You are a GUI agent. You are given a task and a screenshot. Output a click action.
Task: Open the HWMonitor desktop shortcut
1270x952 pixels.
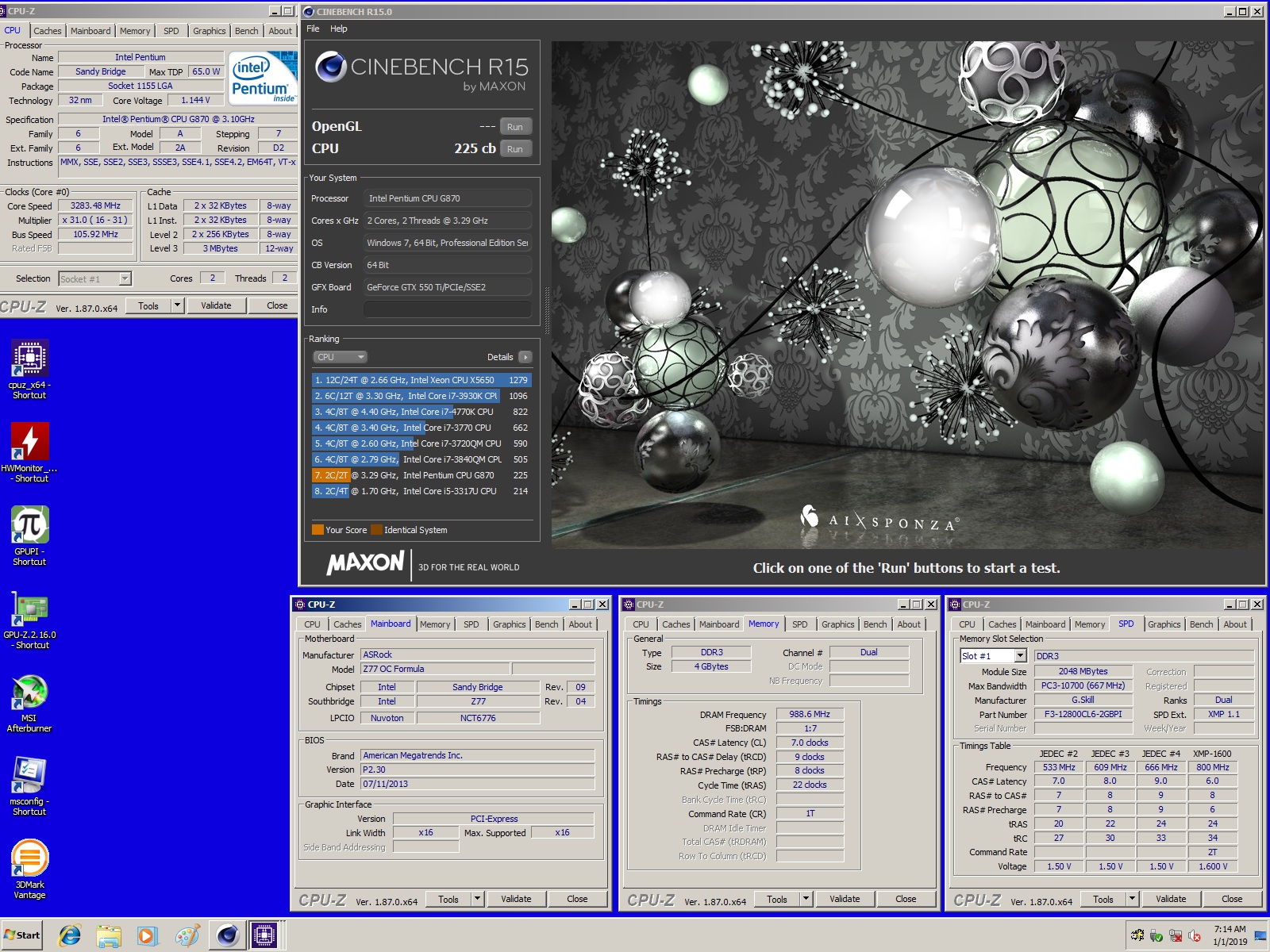(x=29, y=452)
